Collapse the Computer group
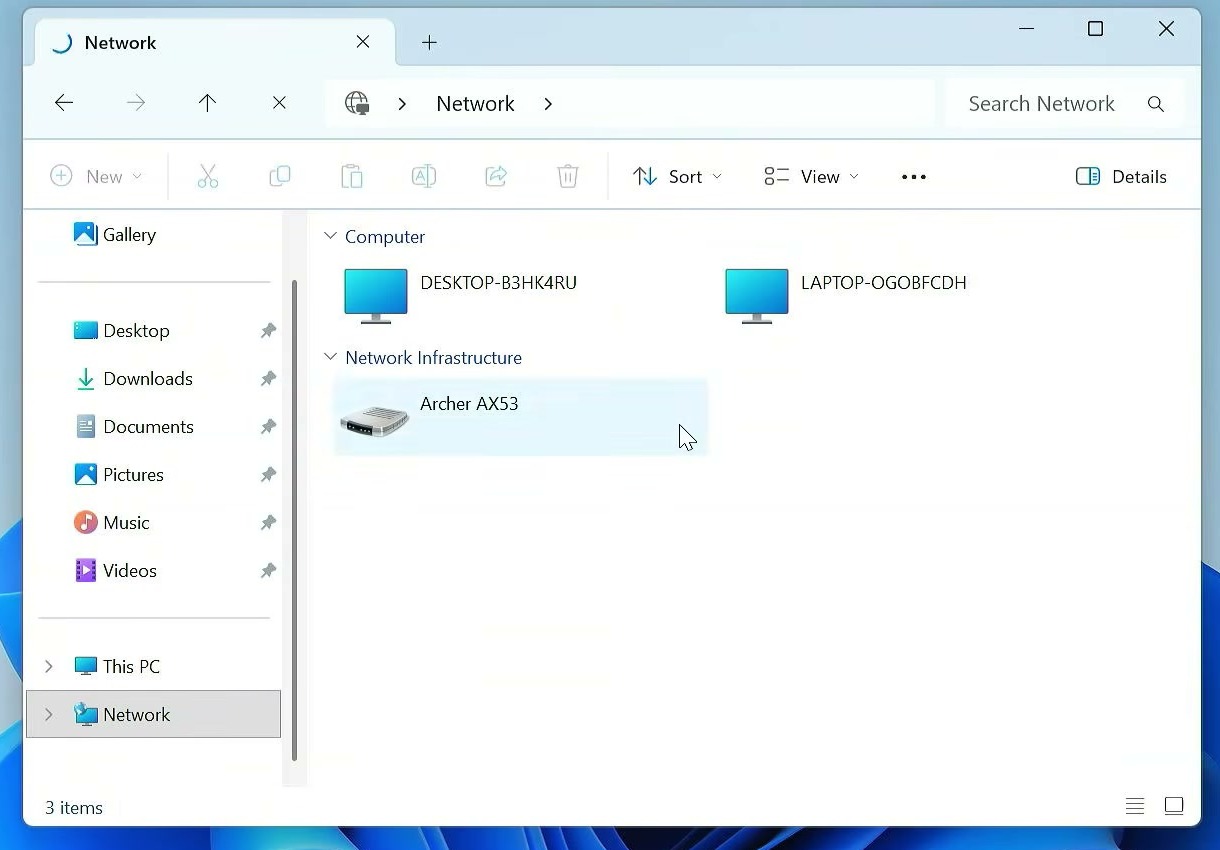The height and width of the screenshot is (850, 1220). pyautogui.click(x=330, y=237)
